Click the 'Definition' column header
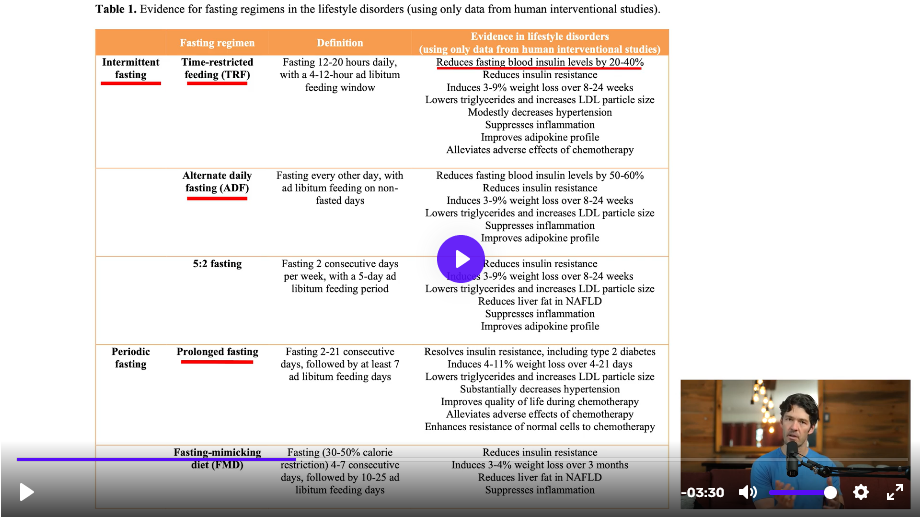 tap(340, 43)
